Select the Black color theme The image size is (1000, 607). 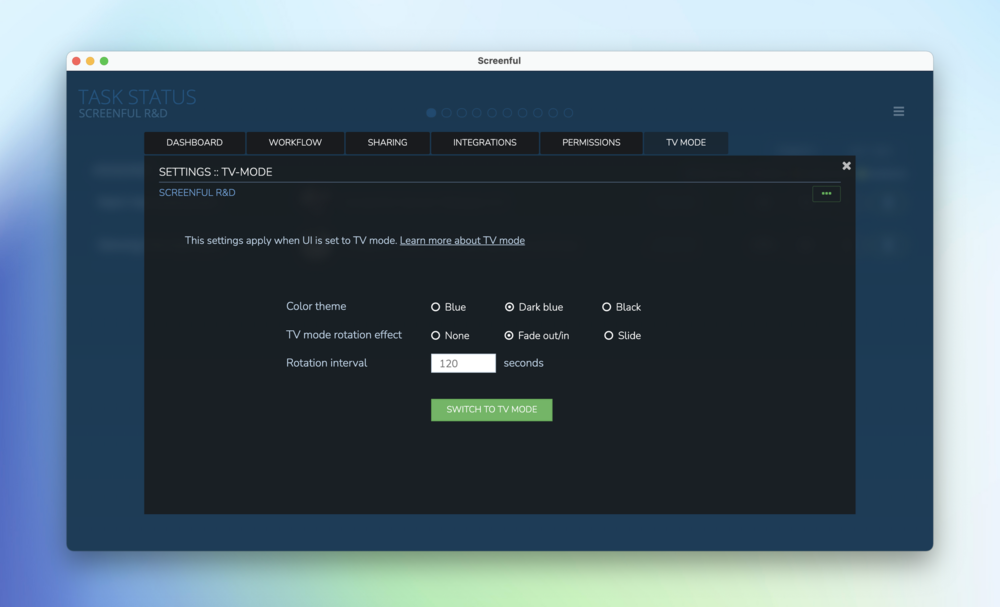pos(607,307)
